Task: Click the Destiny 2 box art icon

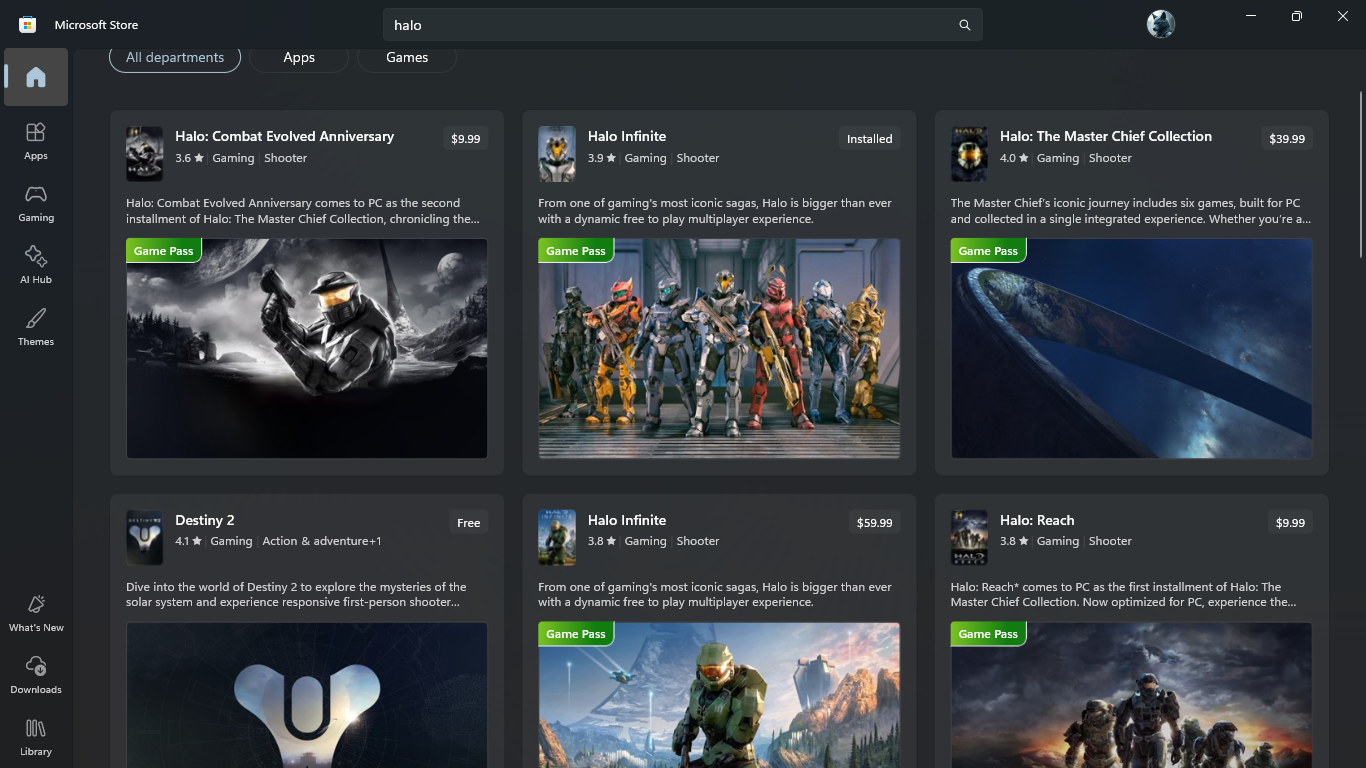Action: click(144, 538)
